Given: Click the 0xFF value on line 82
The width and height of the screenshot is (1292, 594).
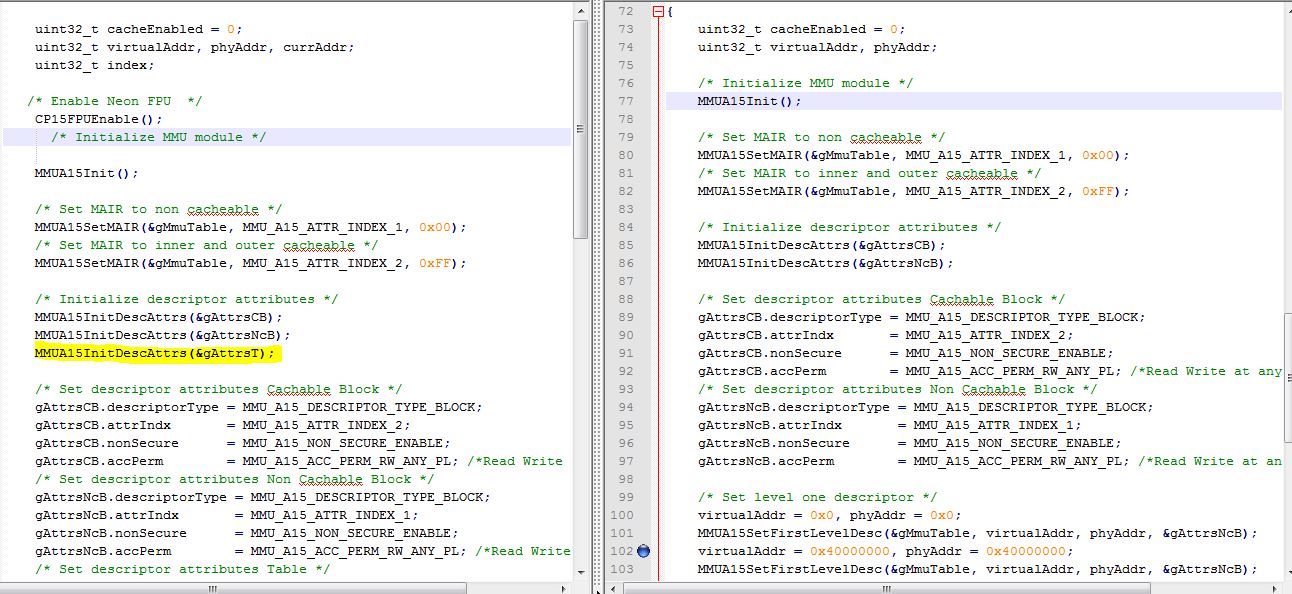Looking at the screenshot, I should pos(1098,191).
